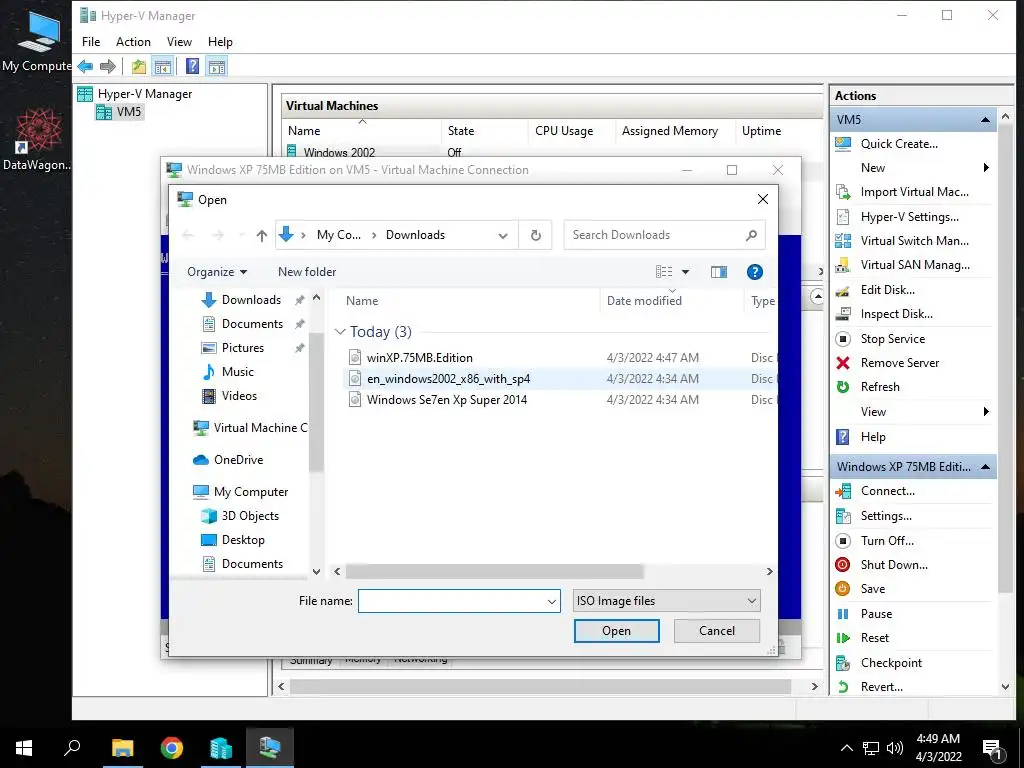Click Inspect Disk action

point(896,314)
